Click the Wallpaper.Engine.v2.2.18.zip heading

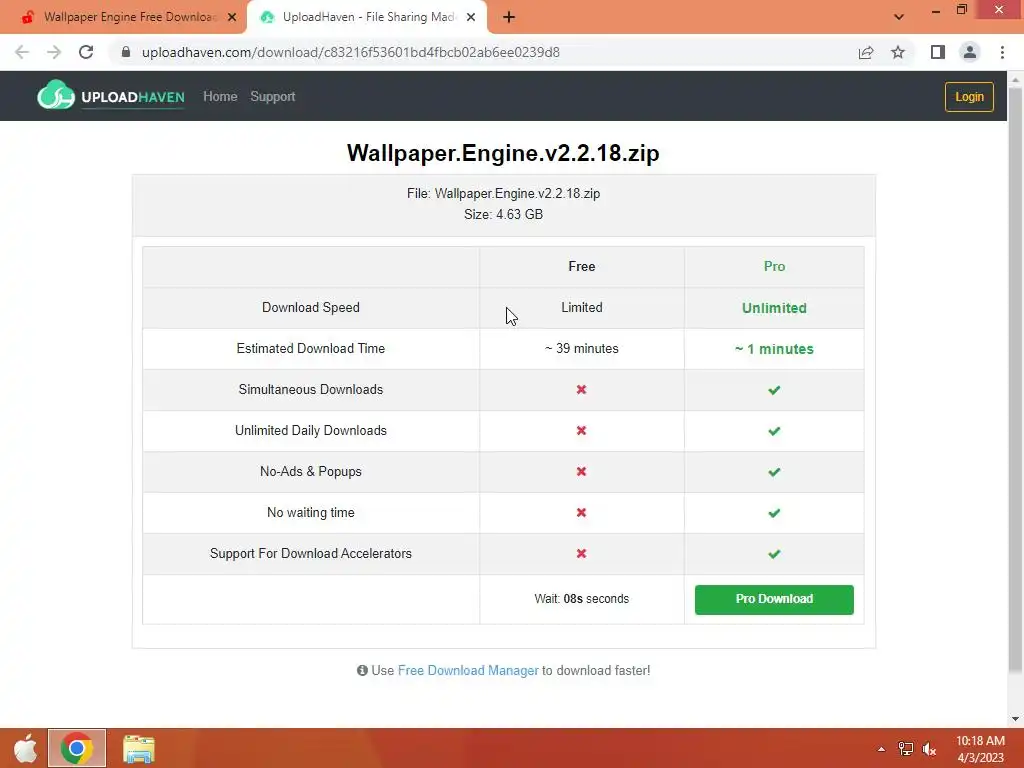click(503, 153)
